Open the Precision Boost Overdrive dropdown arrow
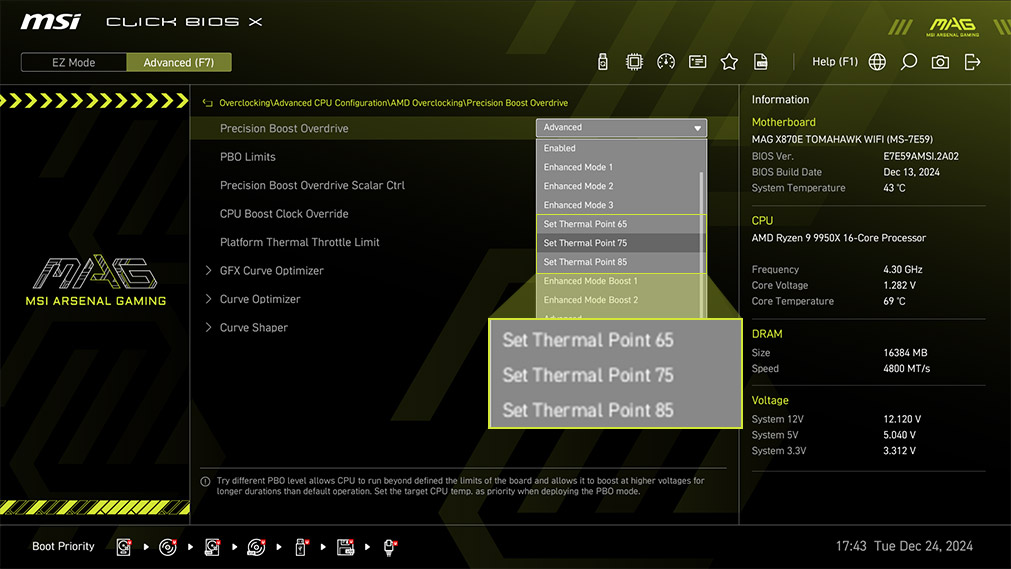Image resolution: width=1011 pixels, height=569 pixels. tap(697, 128)
